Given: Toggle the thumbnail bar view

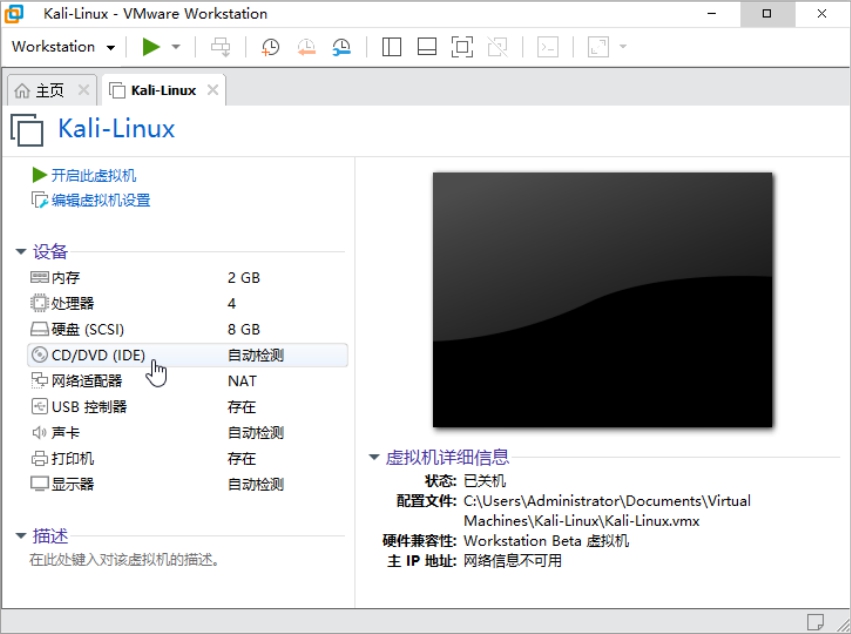Looking at the screenshot, I should click(427, 47).
